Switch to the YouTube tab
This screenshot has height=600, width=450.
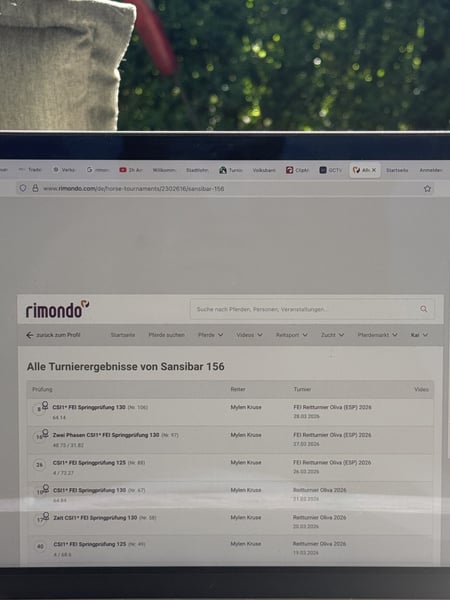tap(131, 170)
